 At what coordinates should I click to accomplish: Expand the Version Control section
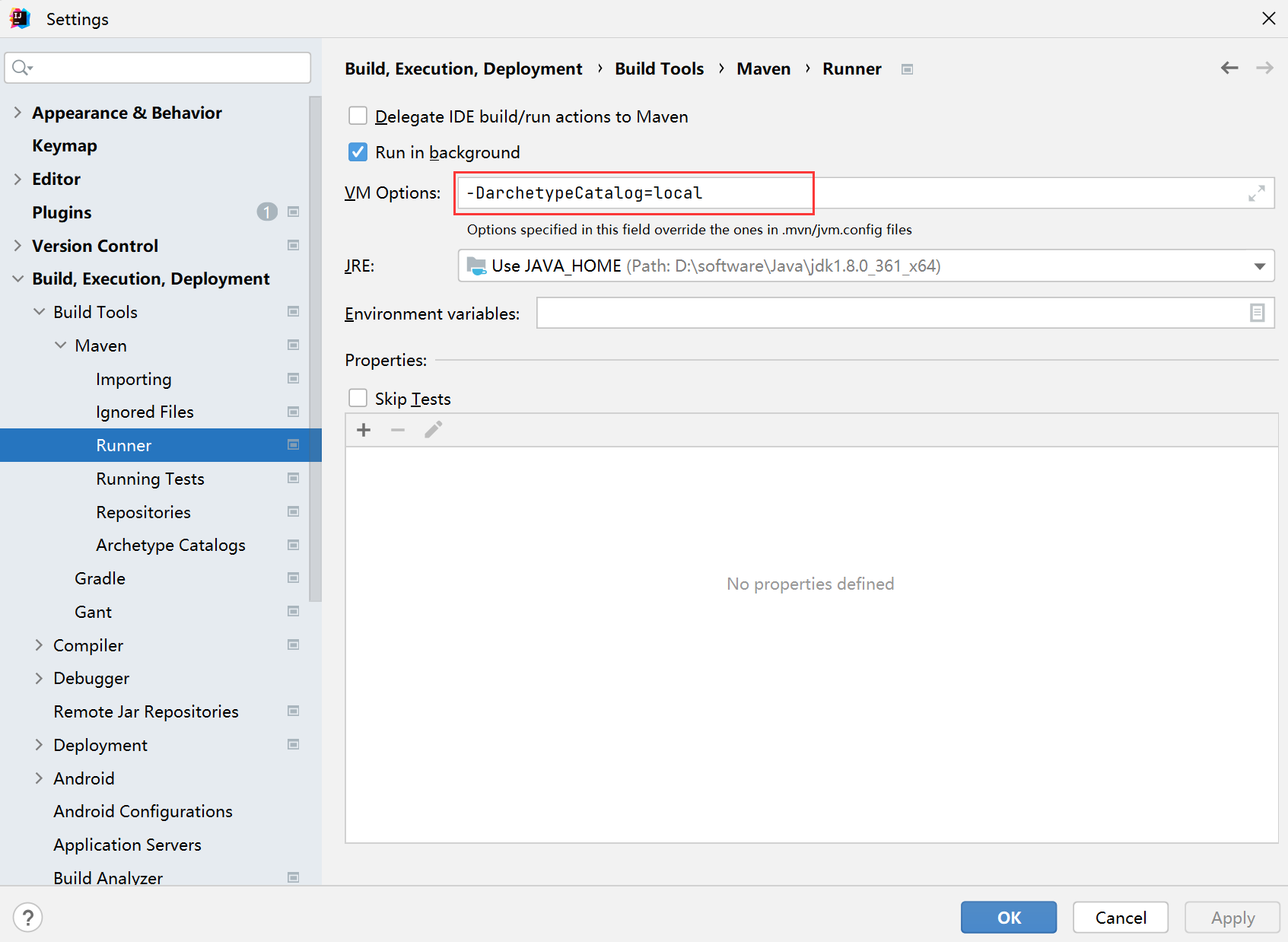[17, 245]
